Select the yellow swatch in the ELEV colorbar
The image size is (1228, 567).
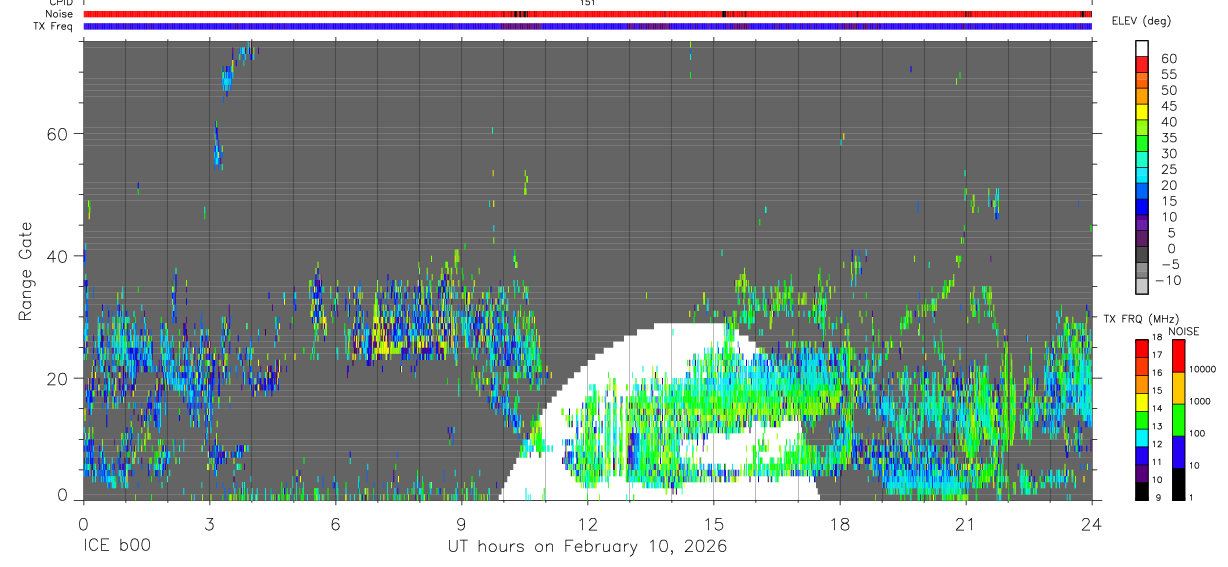pos(1142,112)
